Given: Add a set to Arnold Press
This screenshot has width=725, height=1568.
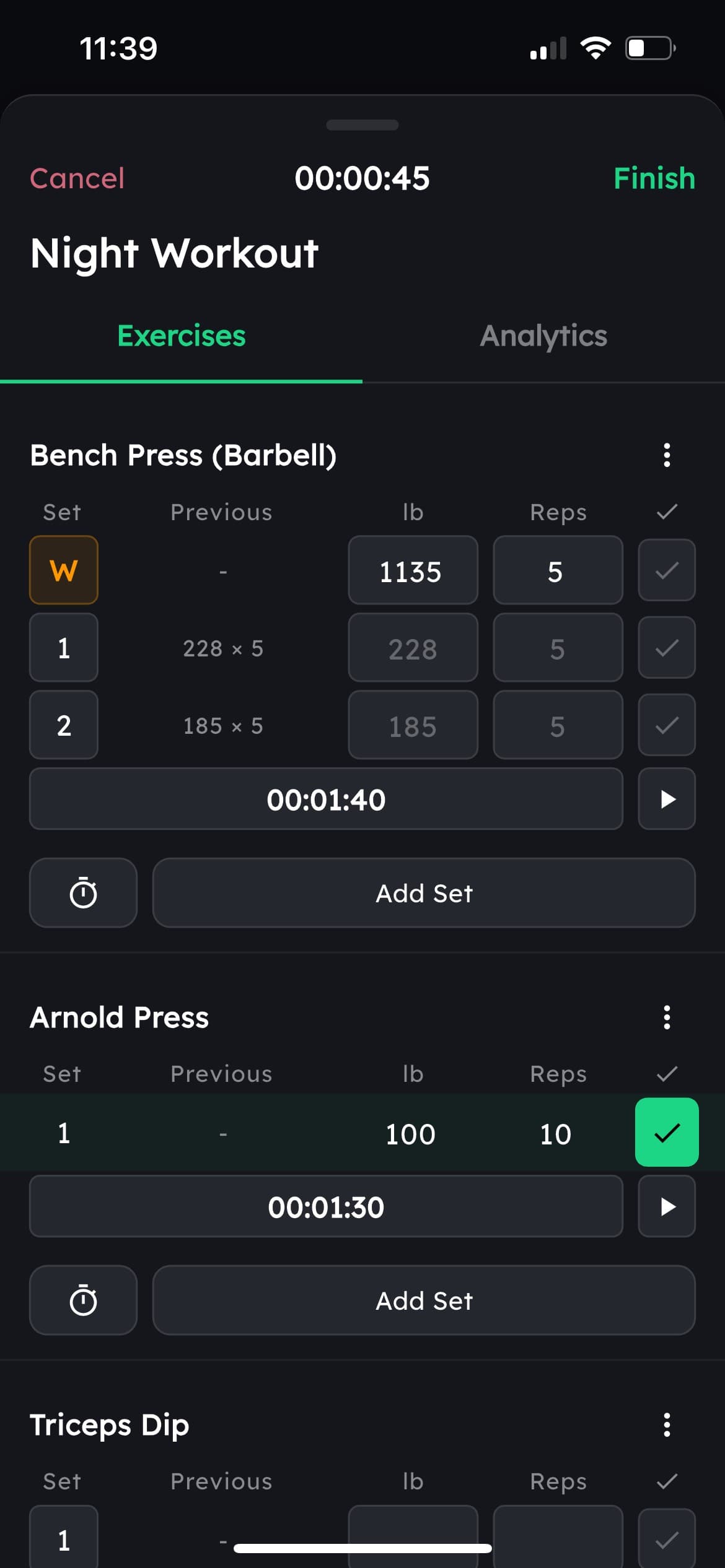Looking at the screenshot, I should [423, 1300].
